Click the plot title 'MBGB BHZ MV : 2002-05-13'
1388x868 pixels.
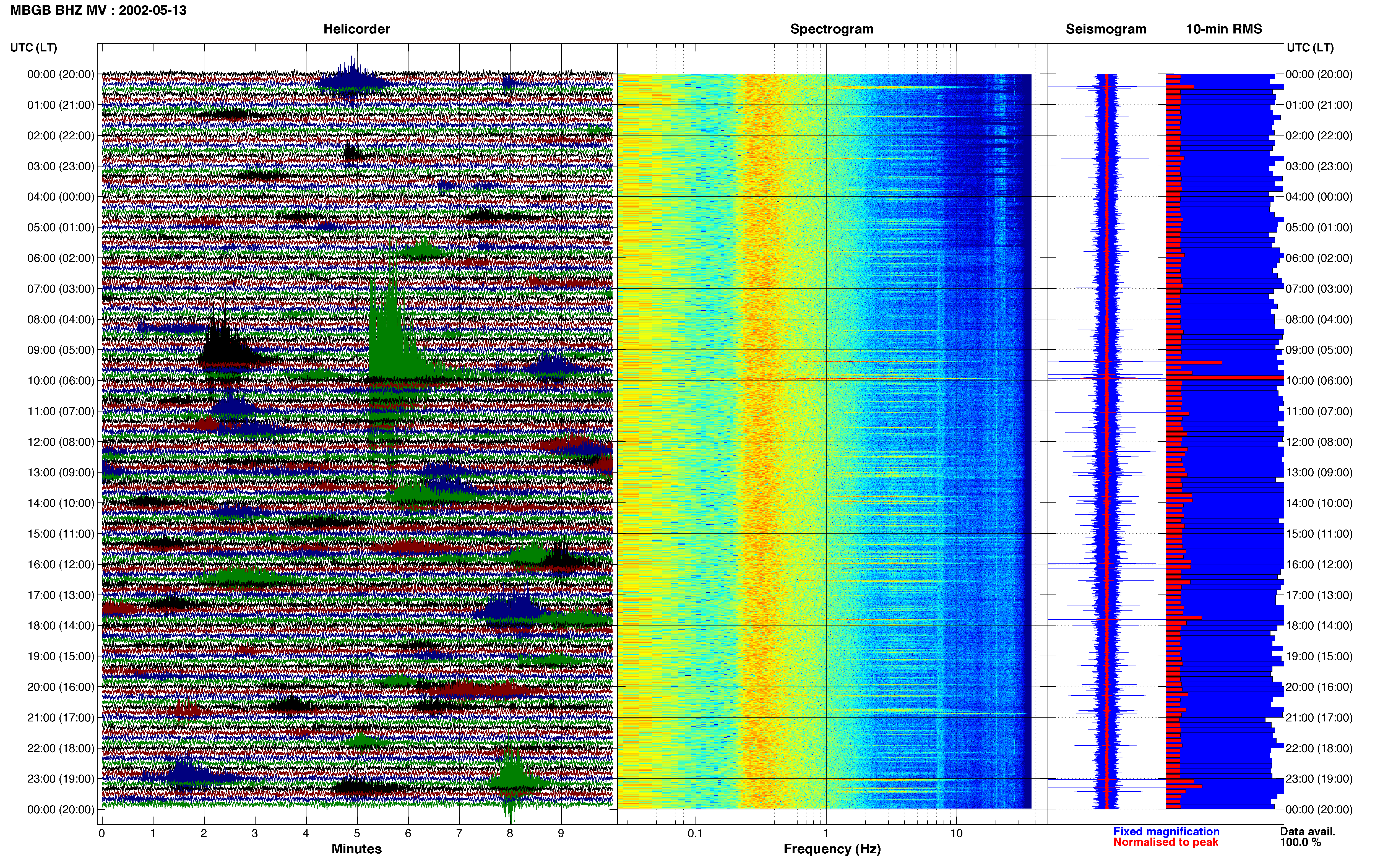(x=98, y=10)
